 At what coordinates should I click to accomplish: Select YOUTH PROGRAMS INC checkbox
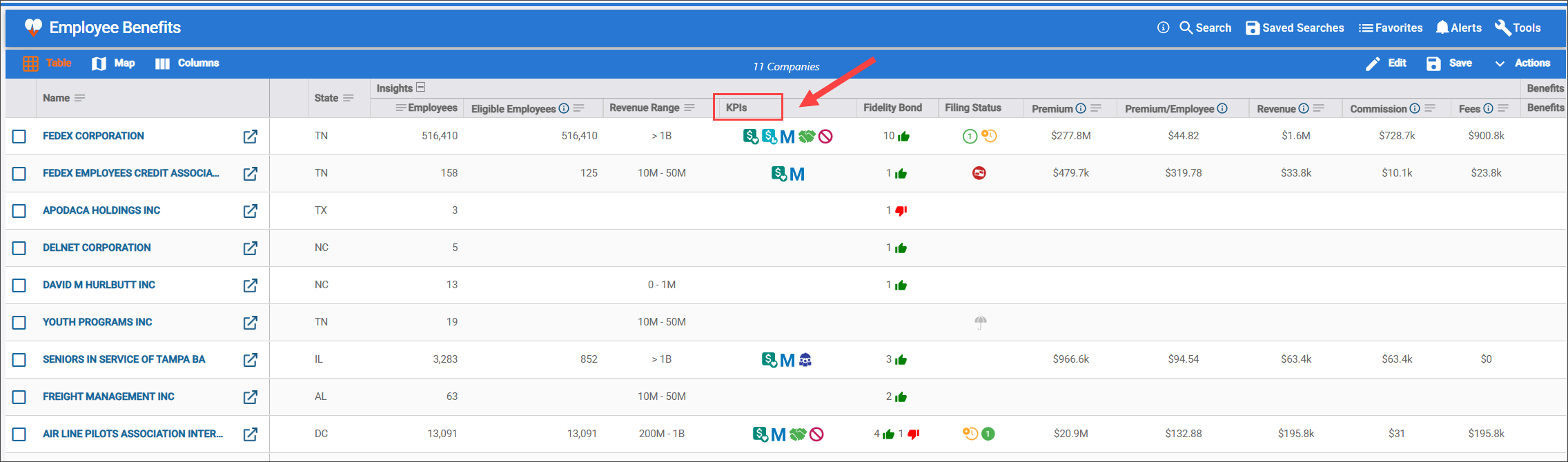[x=19, y=323]
